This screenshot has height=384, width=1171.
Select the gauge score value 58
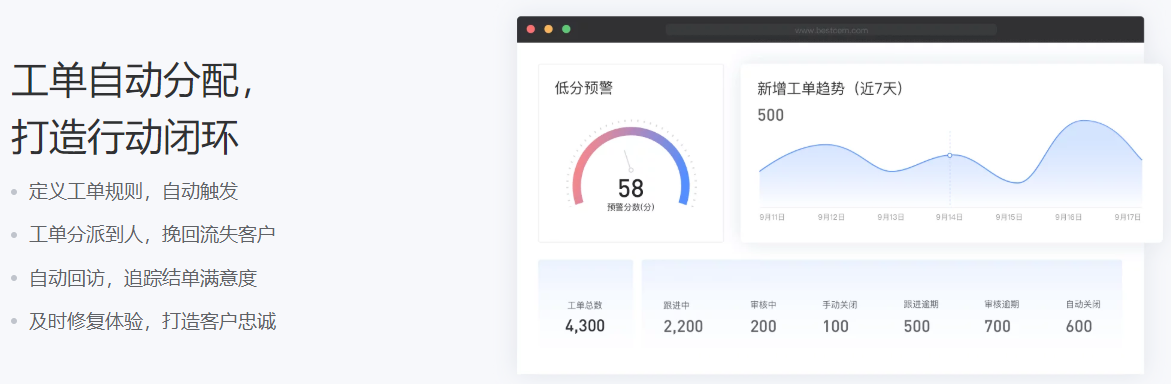coord(630,188)
